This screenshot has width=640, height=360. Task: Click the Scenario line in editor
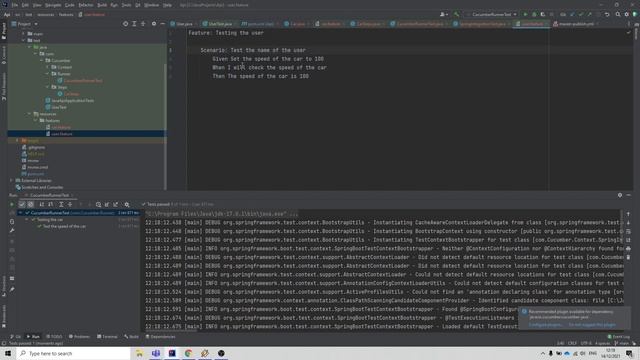pos(253,50)
